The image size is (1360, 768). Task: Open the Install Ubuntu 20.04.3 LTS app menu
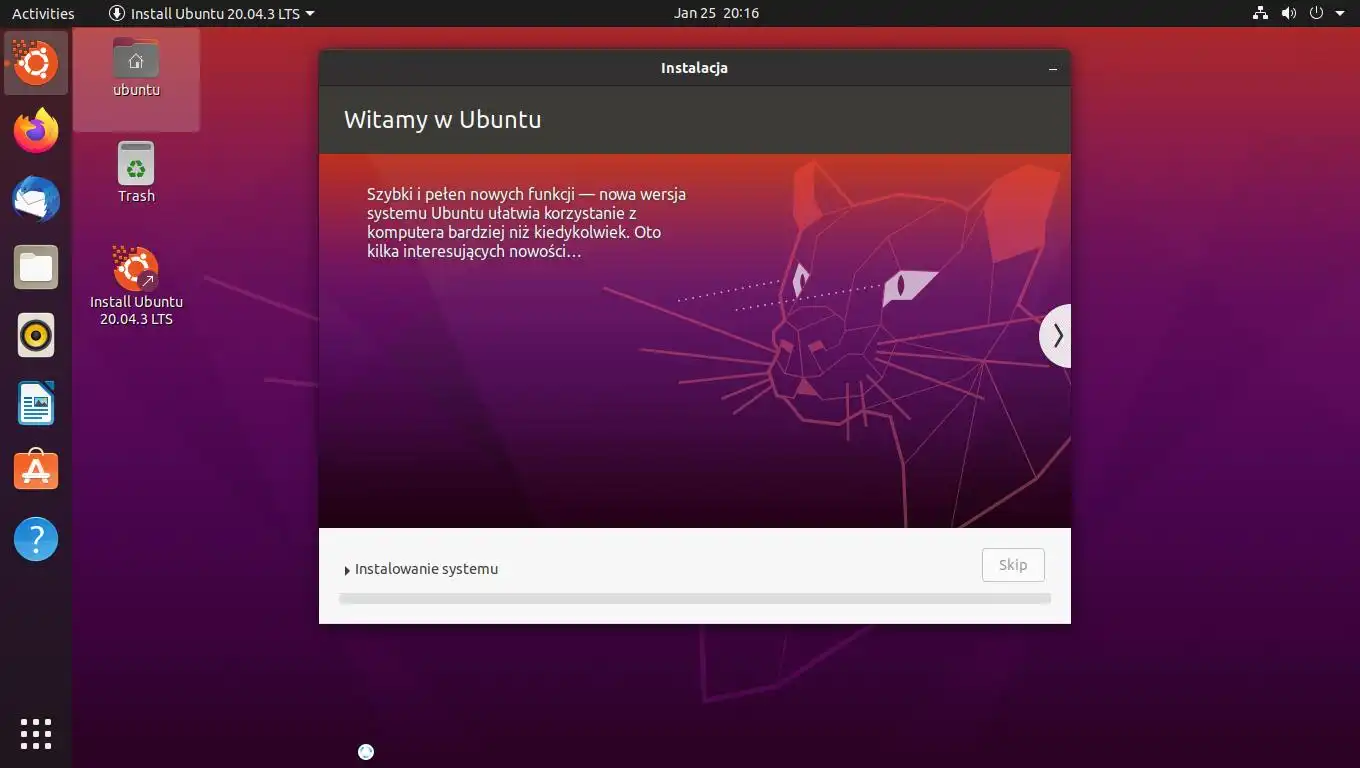[212, 13]
